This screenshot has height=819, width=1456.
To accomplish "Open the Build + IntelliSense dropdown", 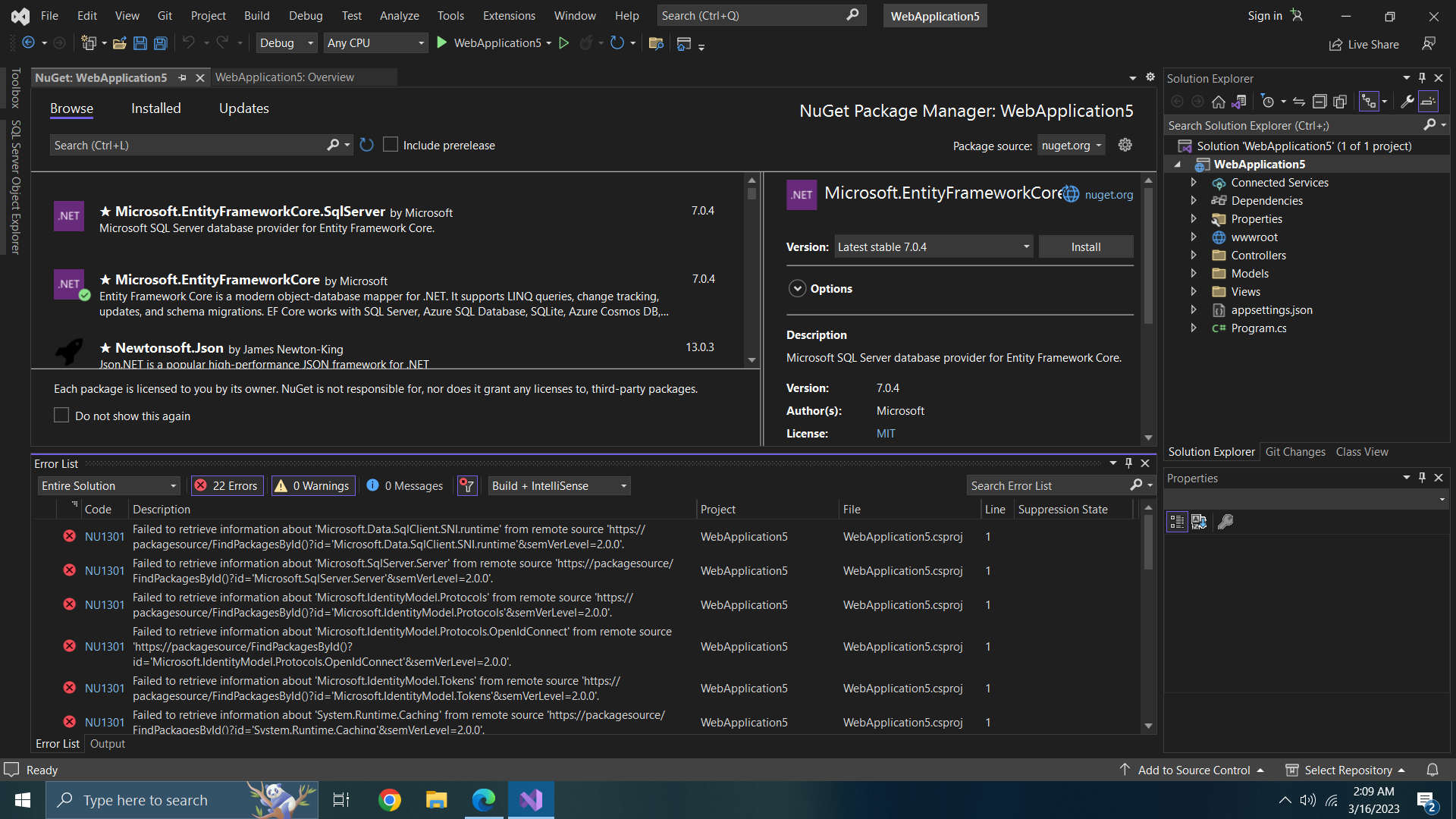I will pyautogui.click(x=560, y=486).
